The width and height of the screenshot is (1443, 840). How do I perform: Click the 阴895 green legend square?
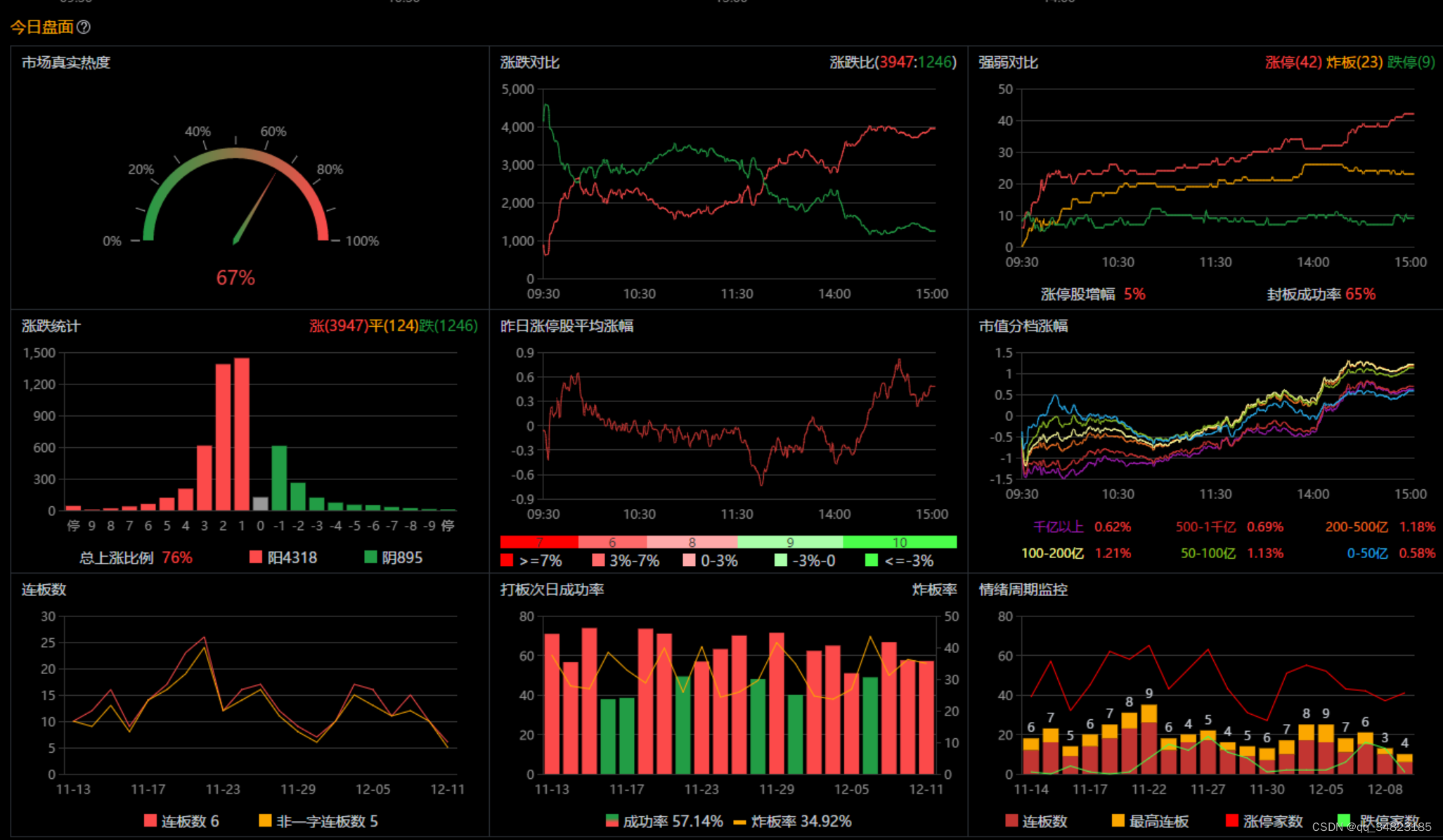[x=370, y=557]
